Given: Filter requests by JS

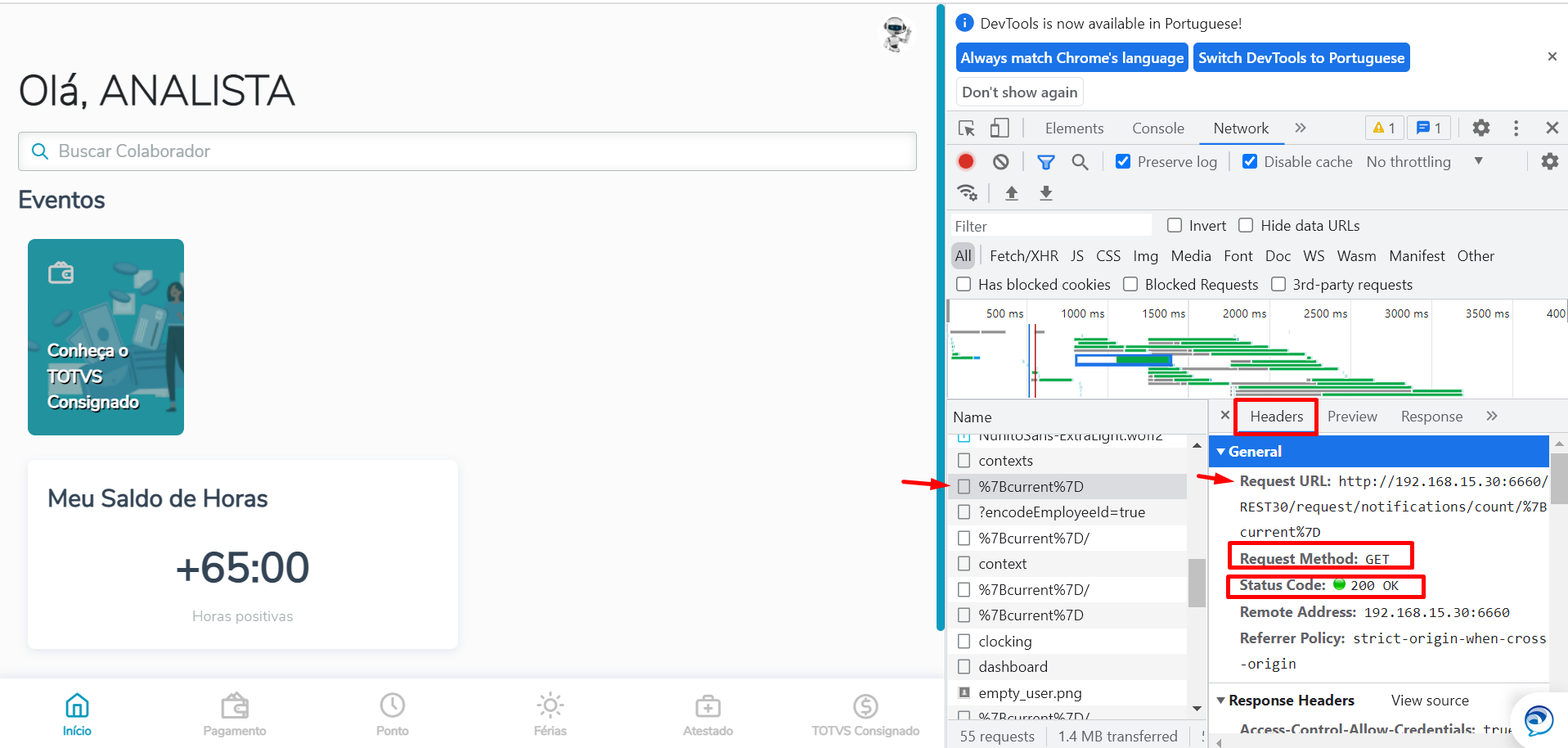Looking at the screenshot, I should pyautogui.click(x=1077, y=256).
